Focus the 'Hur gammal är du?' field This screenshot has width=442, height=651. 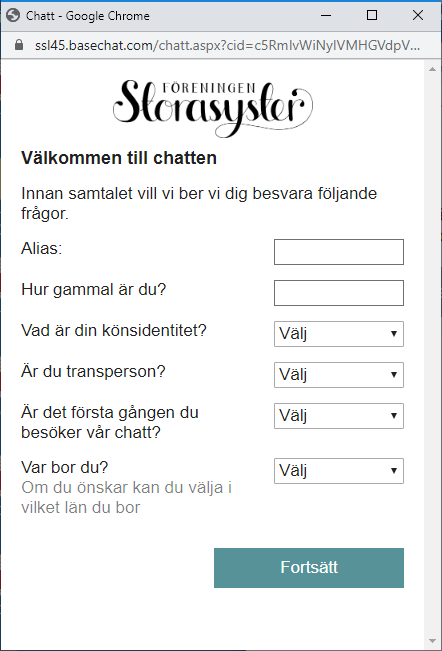point(339,293)
